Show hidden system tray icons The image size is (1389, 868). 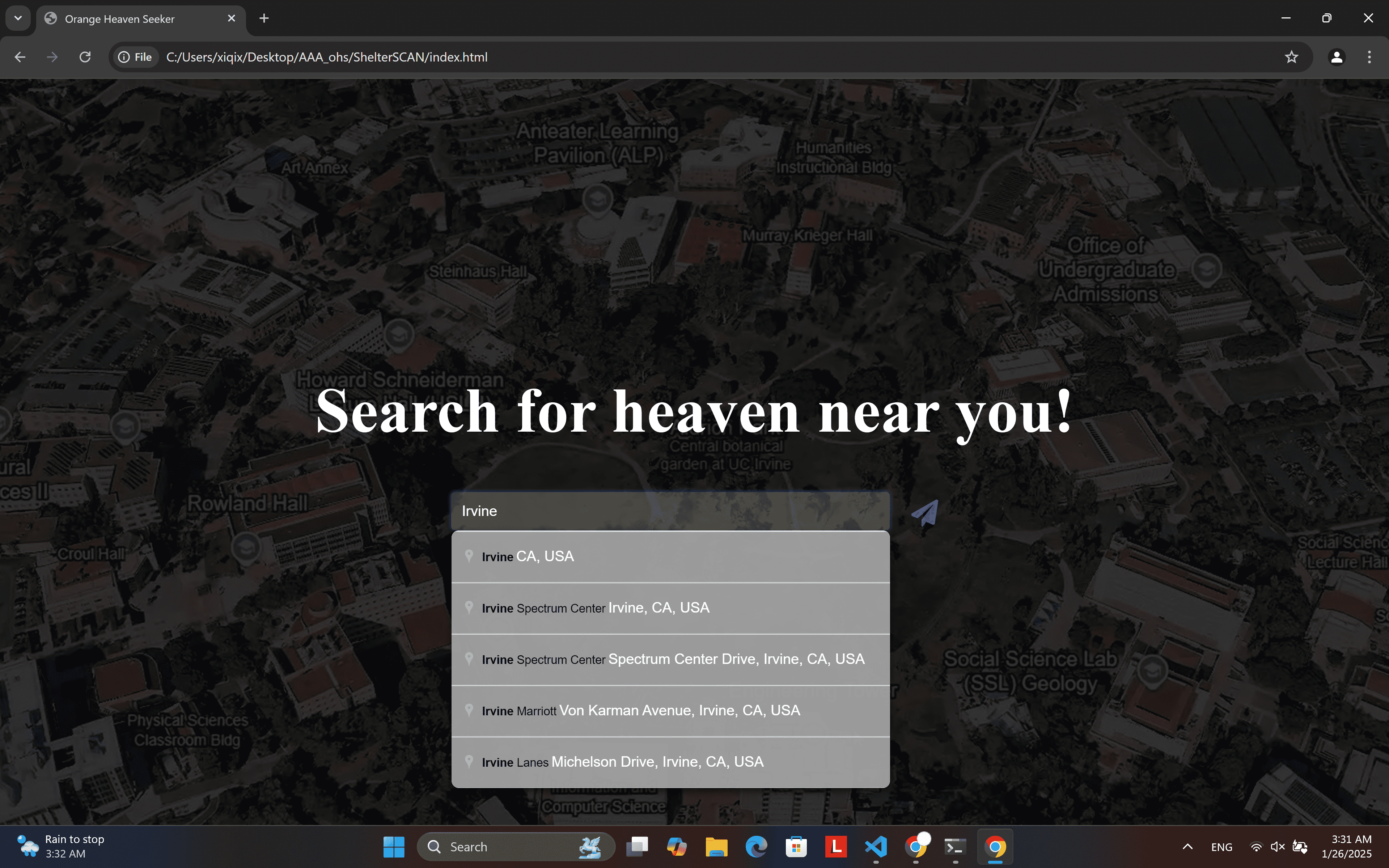point(1187,847)
